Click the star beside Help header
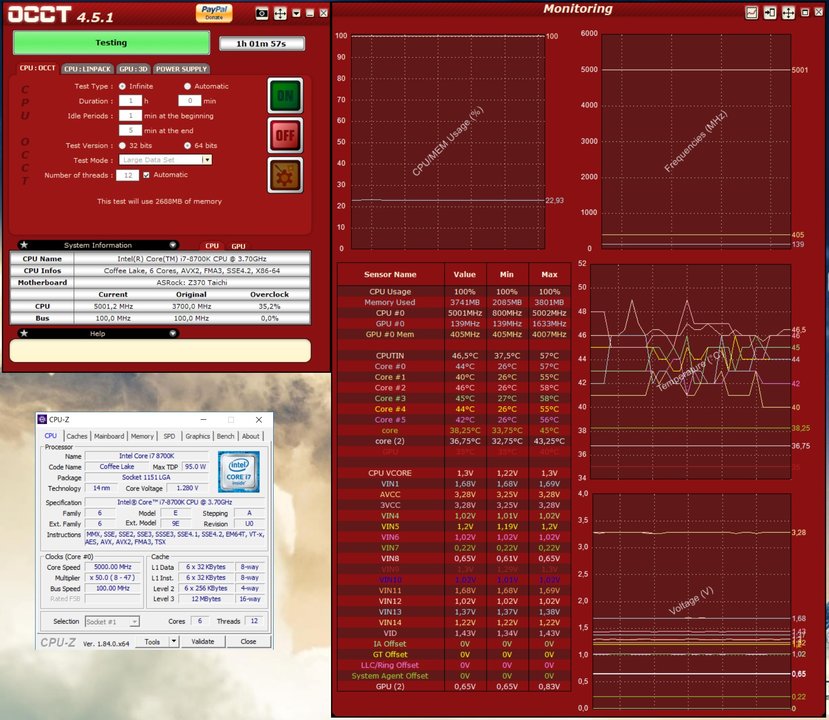Image resolution: width=829 pixels, height=720 pixels. (24, 333)
